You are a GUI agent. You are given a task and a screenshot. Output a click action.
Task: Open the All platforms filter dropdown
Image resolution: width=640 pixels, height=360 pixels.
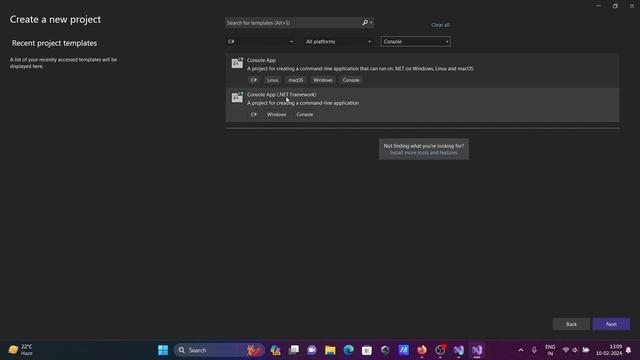(x=338, y=42)
